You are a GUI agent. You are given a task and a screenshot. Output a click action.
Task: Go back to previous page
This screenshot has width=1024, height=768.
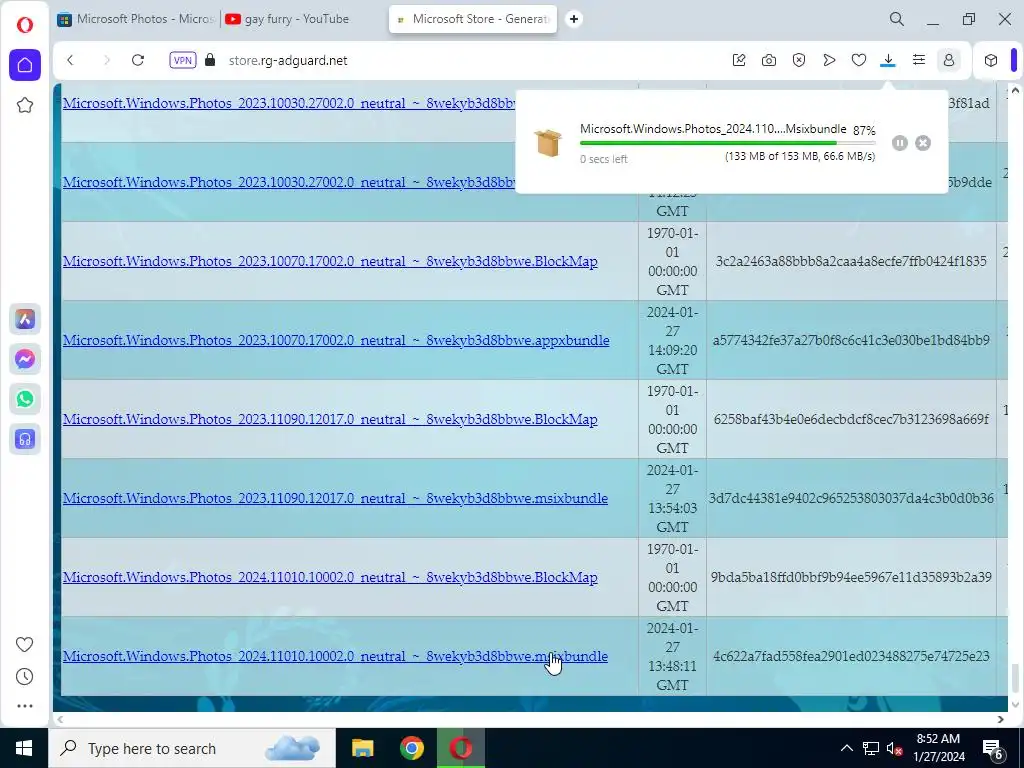tap(71, 60)
